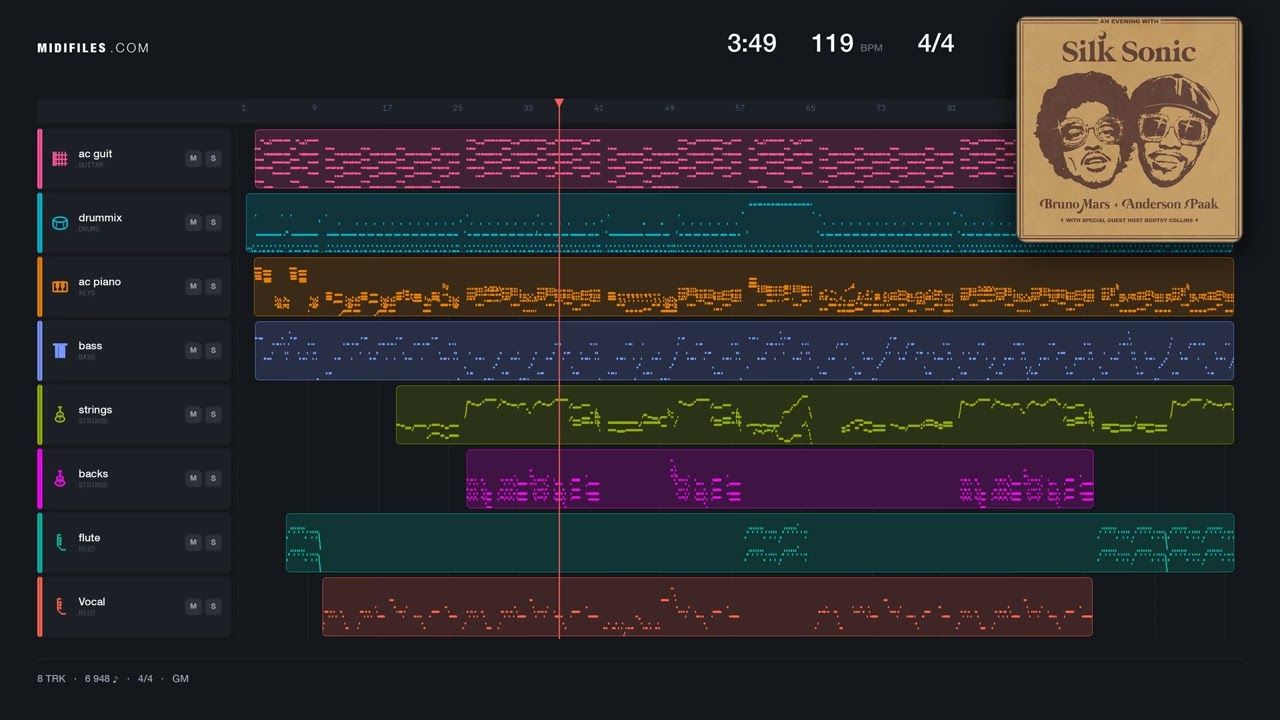Mute the bass track

[193, 350]
